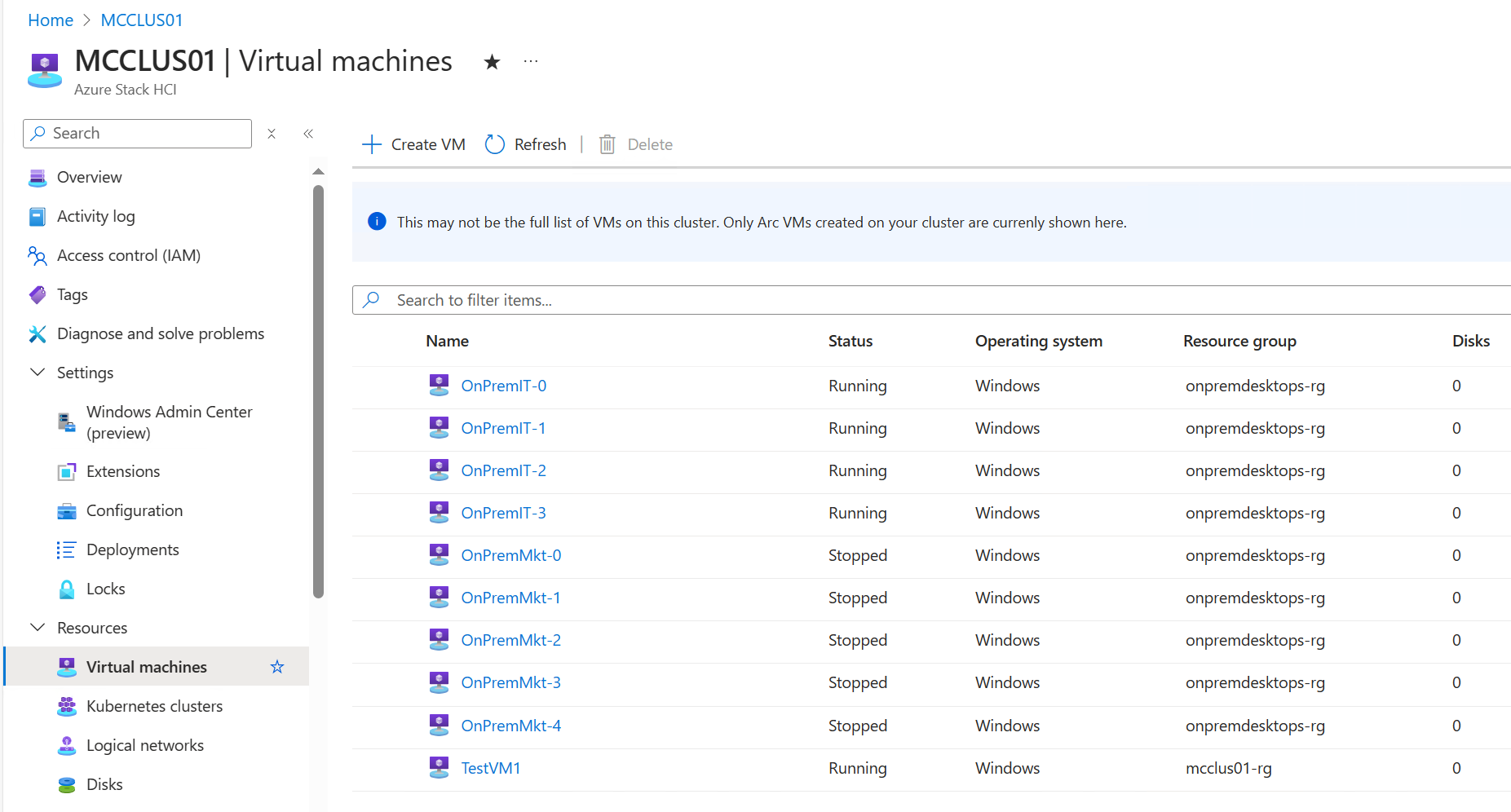Click the Delete trash icon
This screenshot has width=1511, height=812.
607,143
